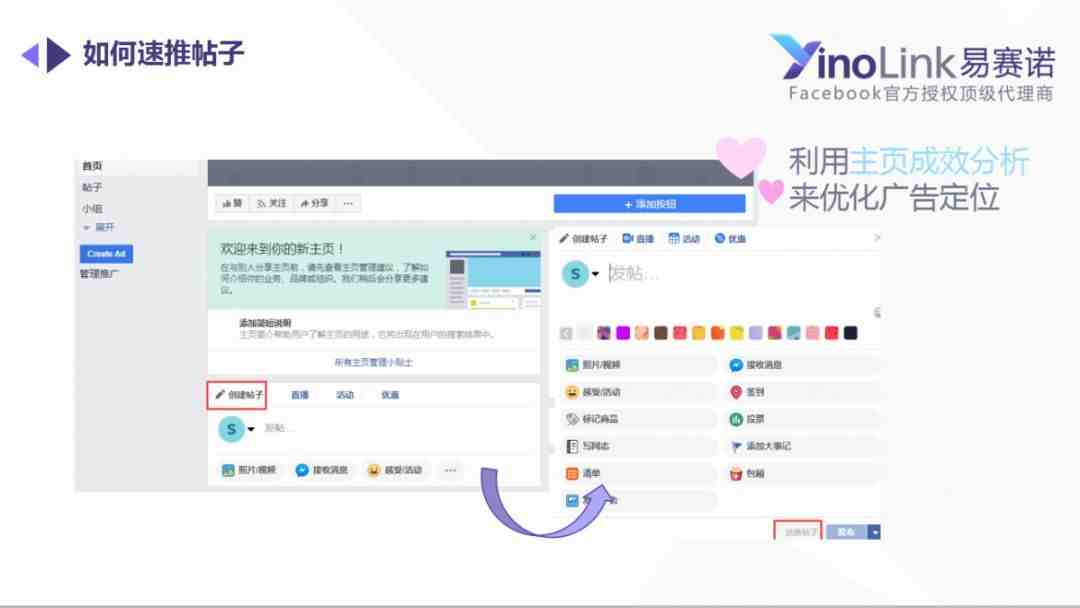Click the 写网志 write note option
1080x608 pixels.
point(639,446)
